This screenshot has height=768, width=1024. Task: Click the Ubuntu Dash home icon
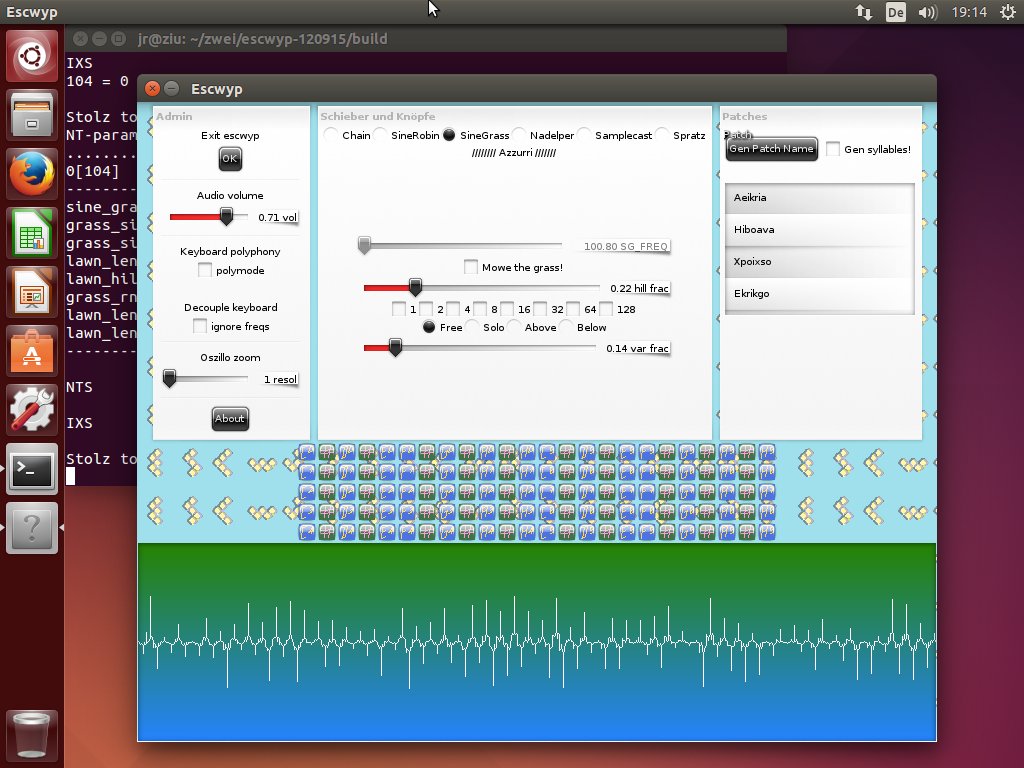pos(32,57)
